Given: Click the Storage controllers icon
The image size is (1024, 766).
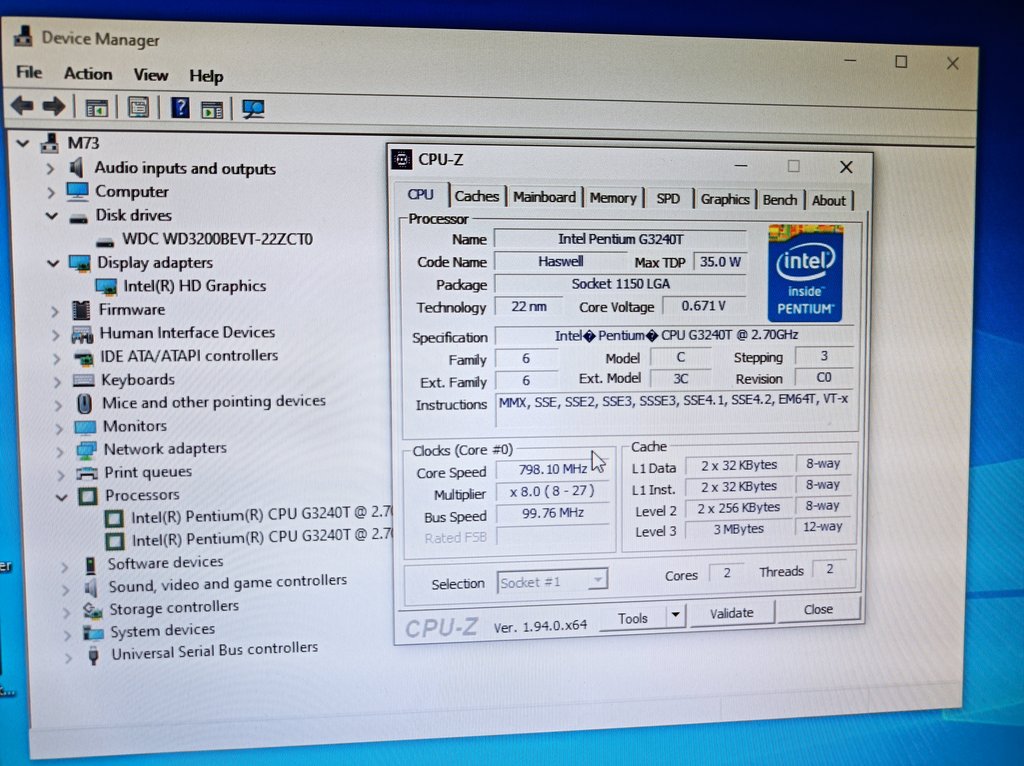Looking at the screenshot, I should [92, 611].
